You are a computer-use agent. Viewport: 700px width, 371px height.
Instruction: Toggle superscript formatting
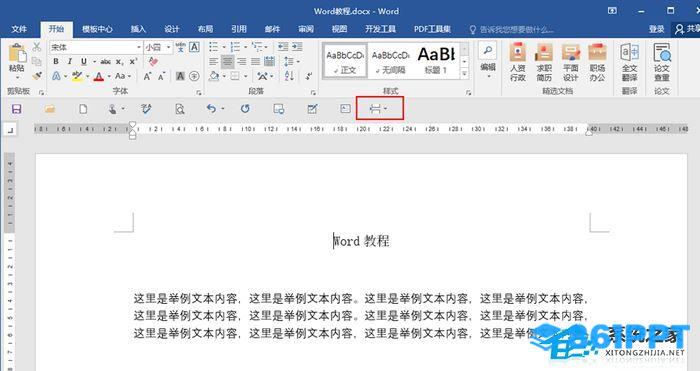pyautogui.click(x=133, y=62)
